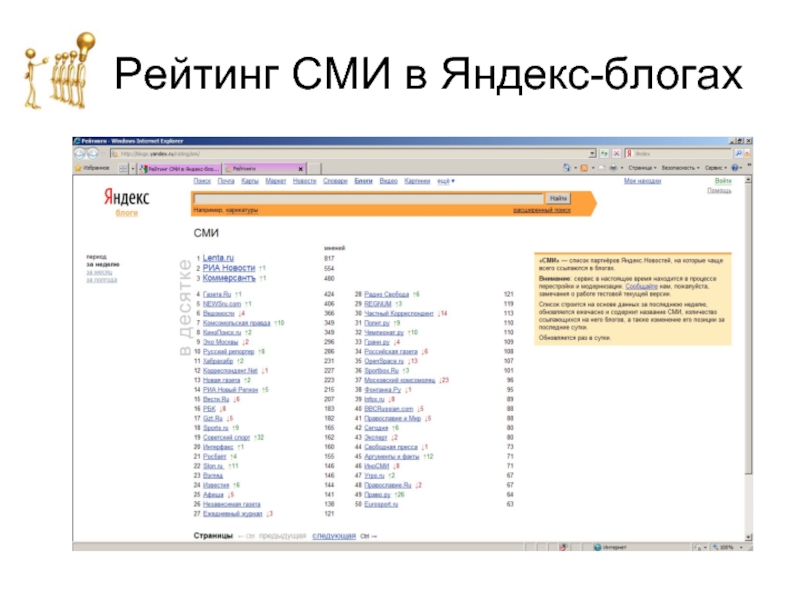Click the Найти search button

(x=558, y=198)
